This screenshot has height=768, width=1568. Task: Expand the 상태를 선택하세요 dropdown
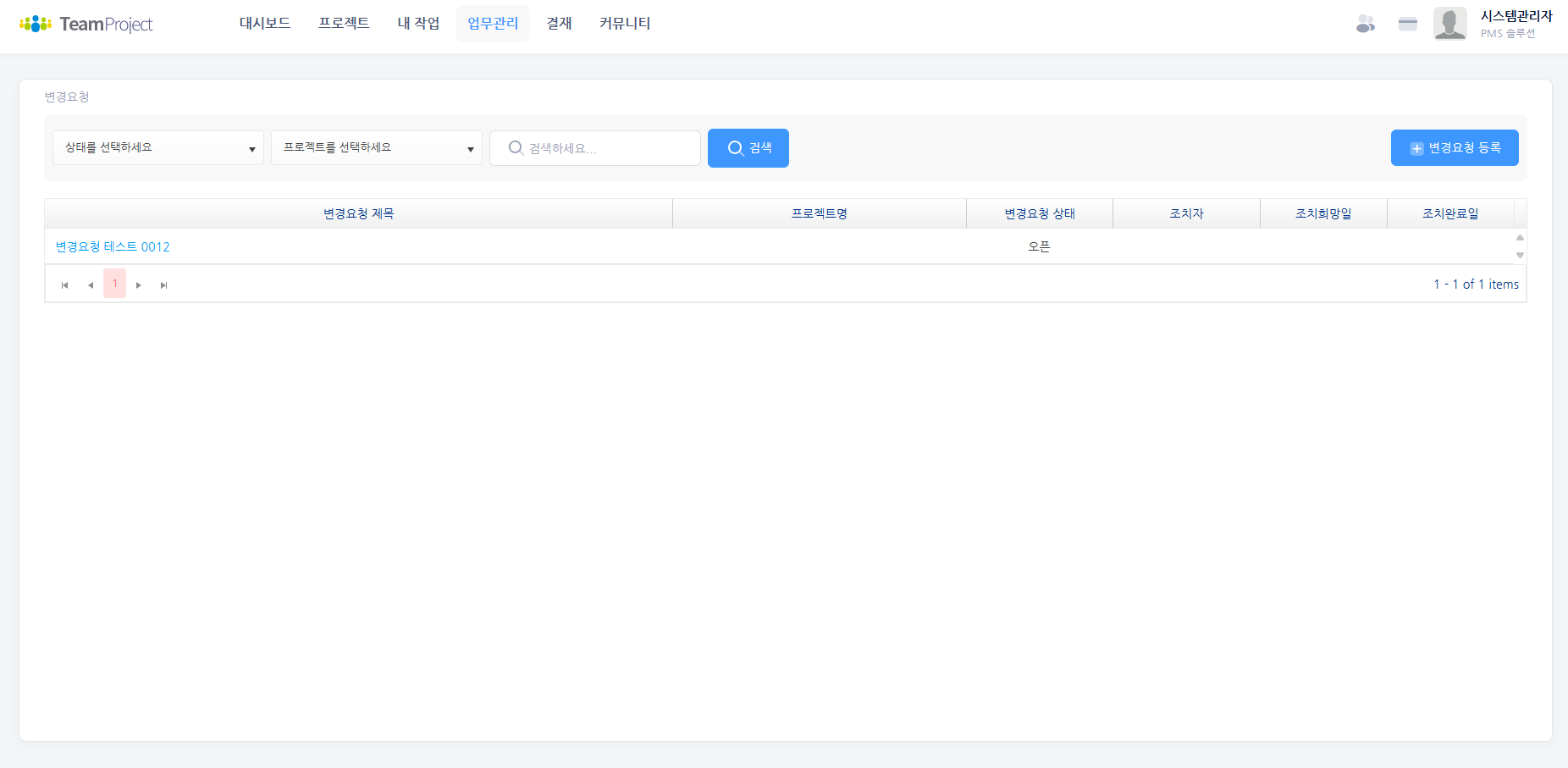(158, 148)
